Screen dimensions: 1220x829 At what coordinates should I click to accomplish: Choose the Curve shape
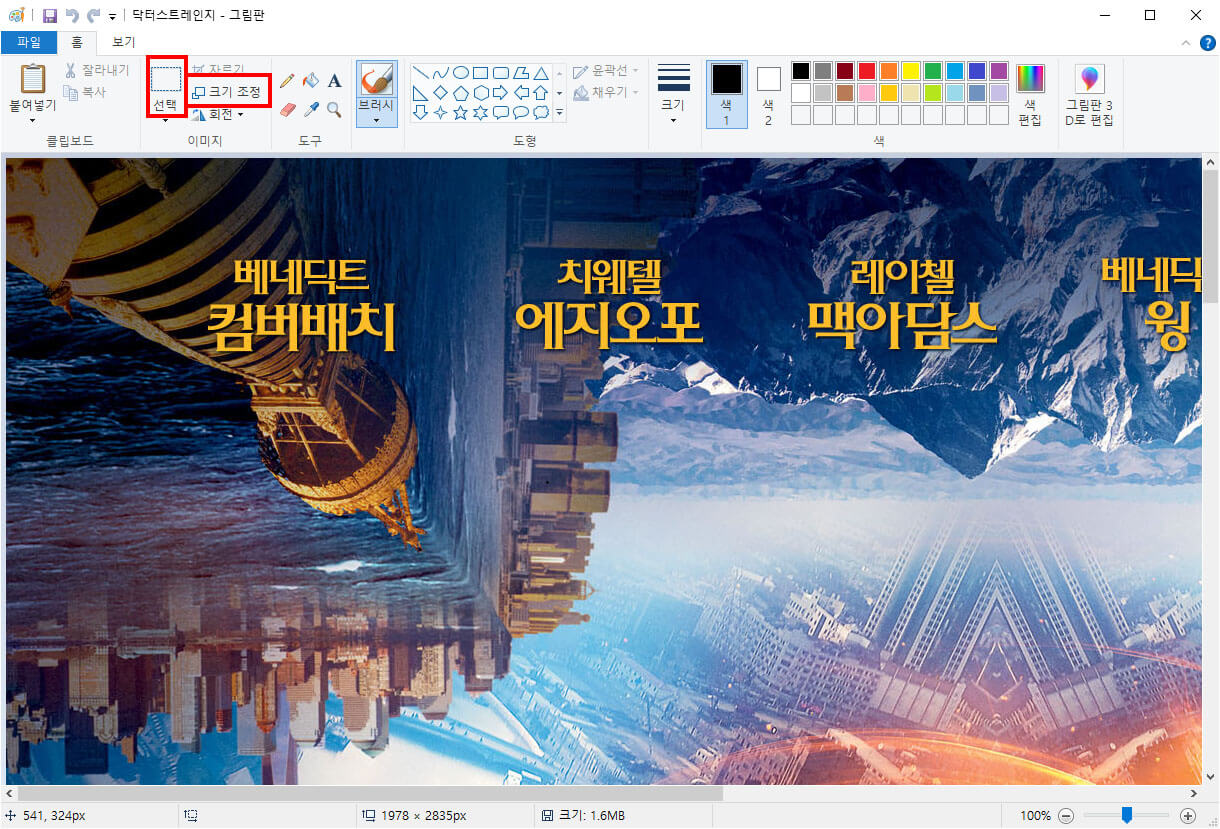point(441,73)
